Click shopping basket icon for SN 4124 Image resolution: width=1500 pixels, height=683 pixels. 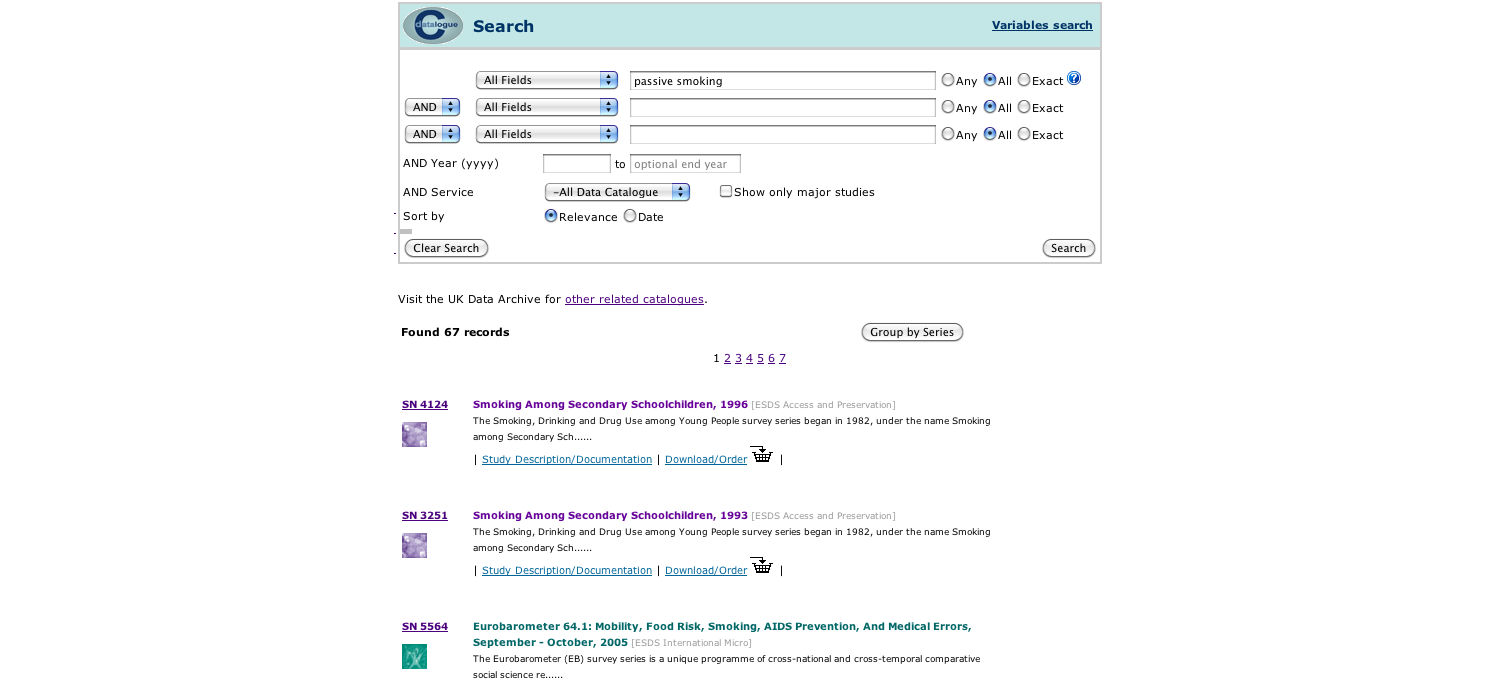pyautogui.click(x=762, y=455)
